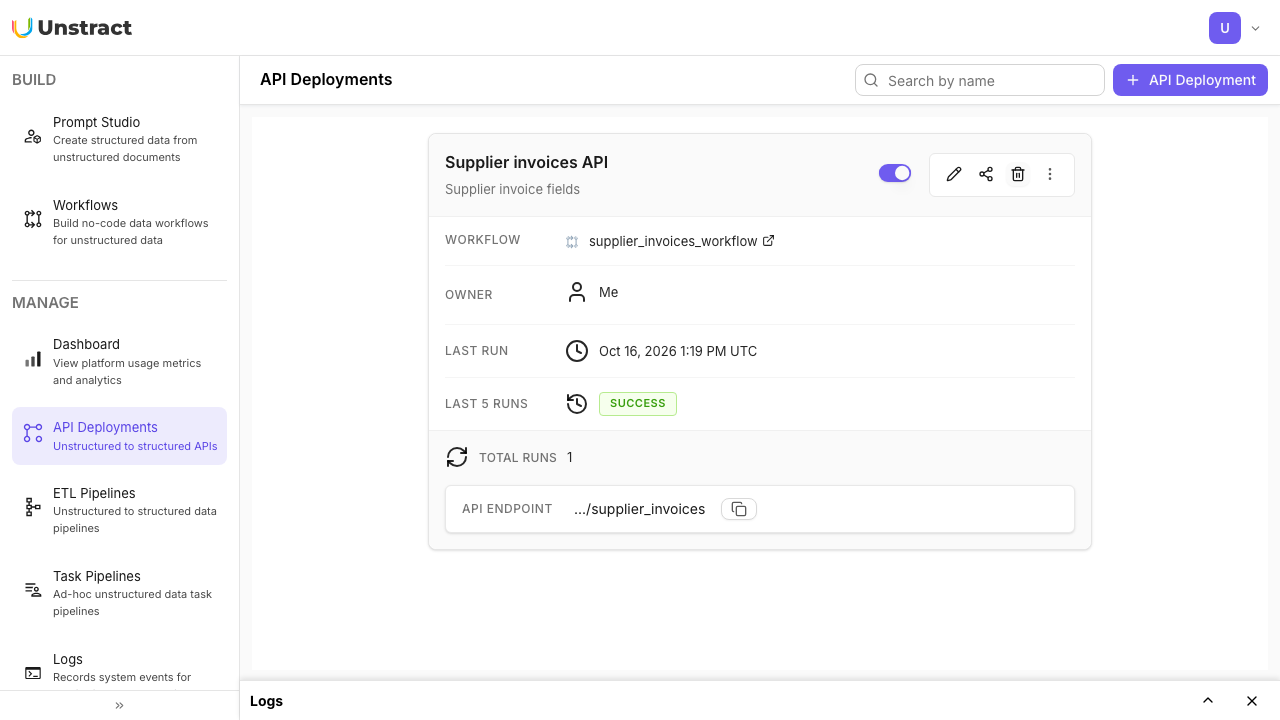1280x720 pixels.
Task: Click the Supplier invoice fields description
Action: (512, 189)
